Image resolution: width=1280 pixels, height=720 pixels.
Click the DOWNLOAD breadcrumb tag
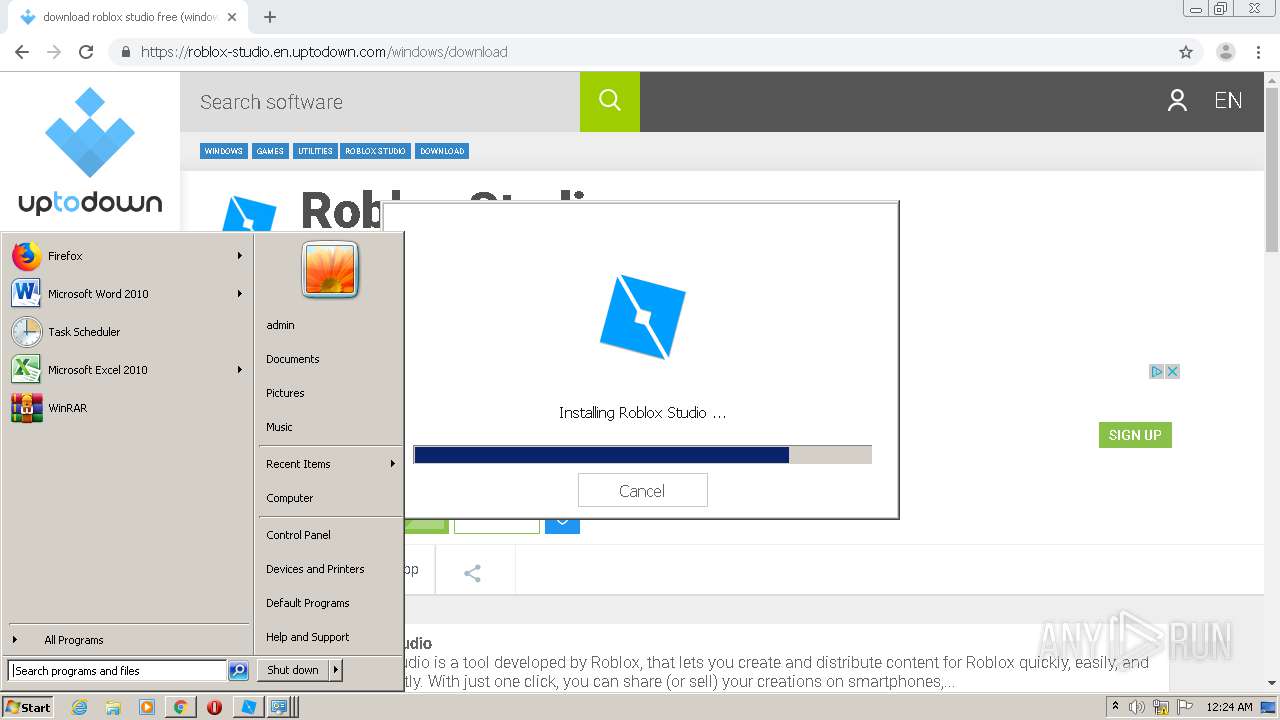pos(442,151)
